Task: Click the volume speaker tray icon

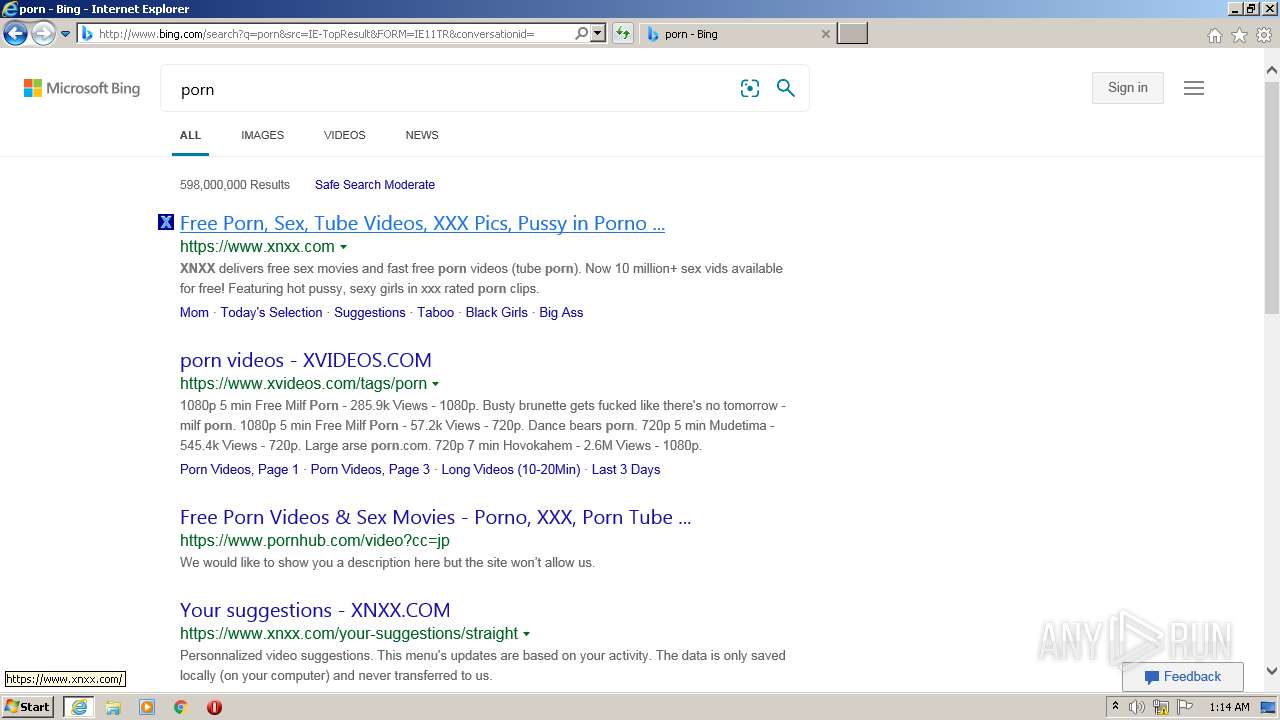Action: click(1137, 707)
